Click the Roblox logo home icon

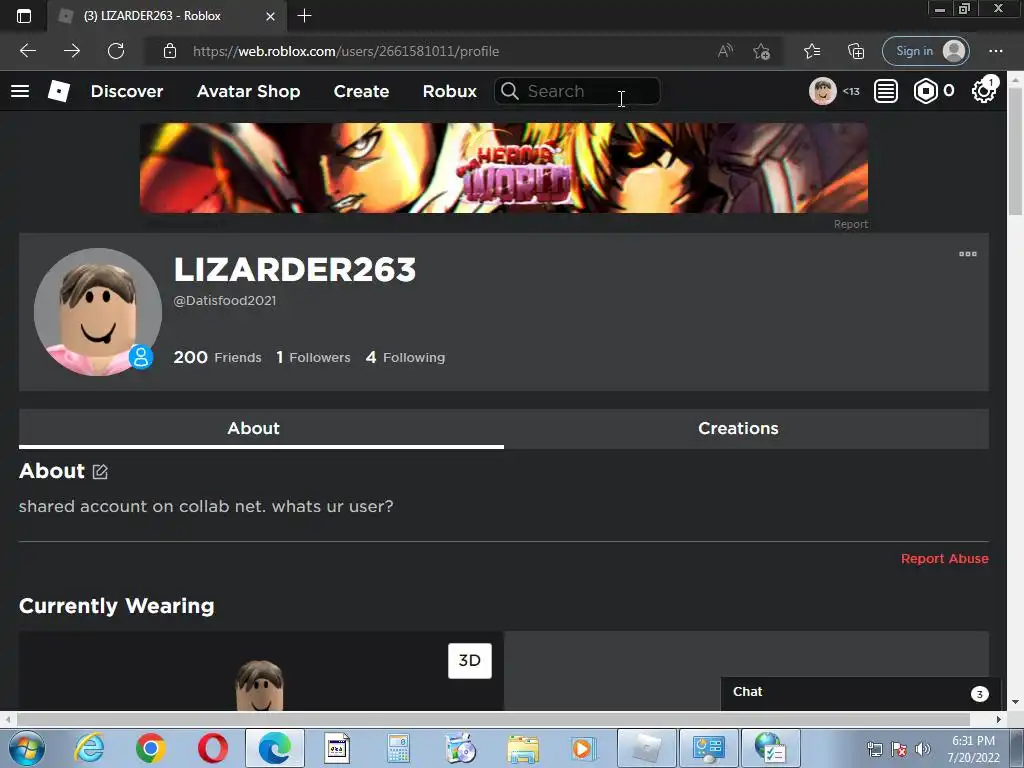[59, 91]
